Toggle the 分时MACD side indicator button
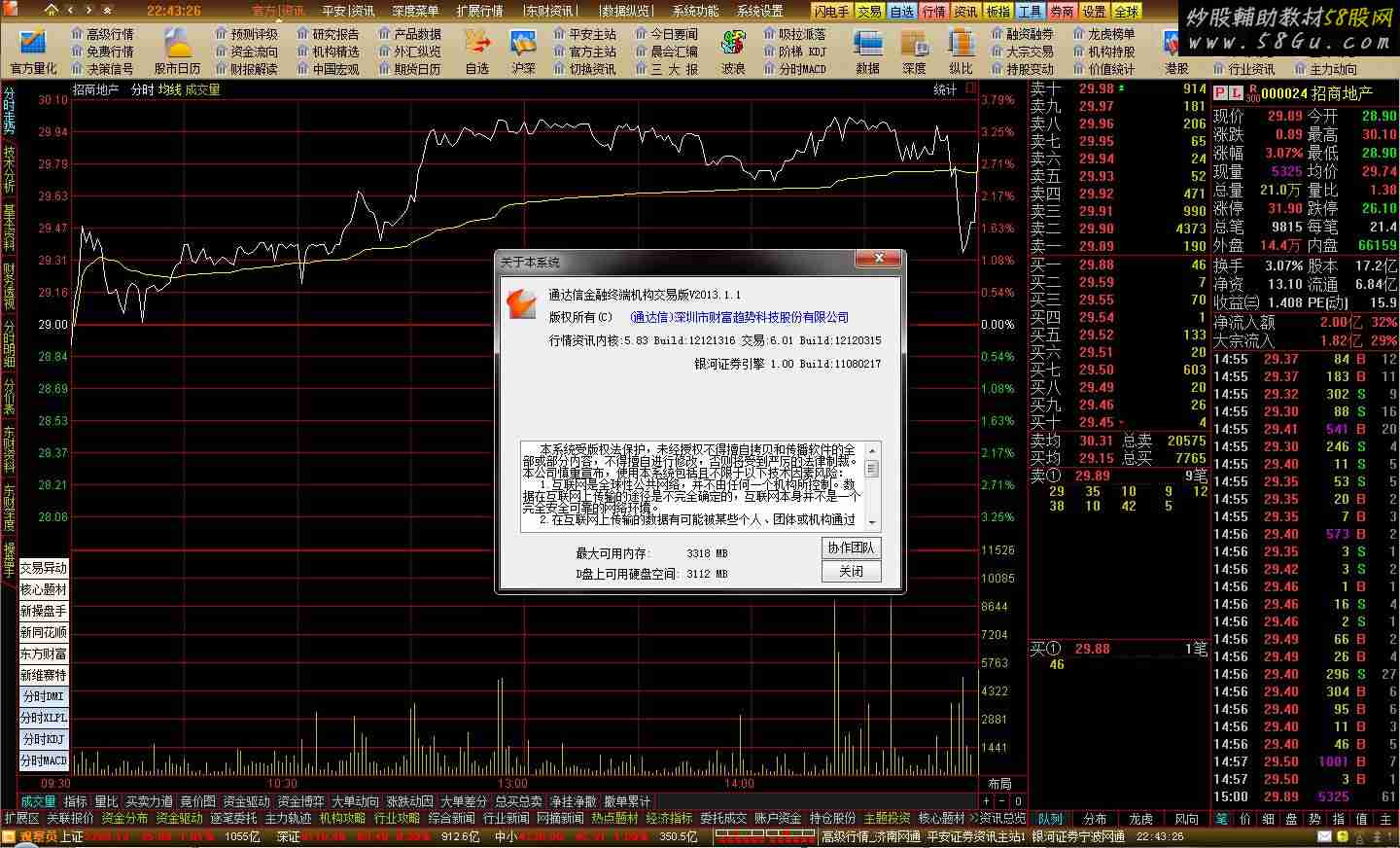The image size is (1400, 848). pos(44,760)
